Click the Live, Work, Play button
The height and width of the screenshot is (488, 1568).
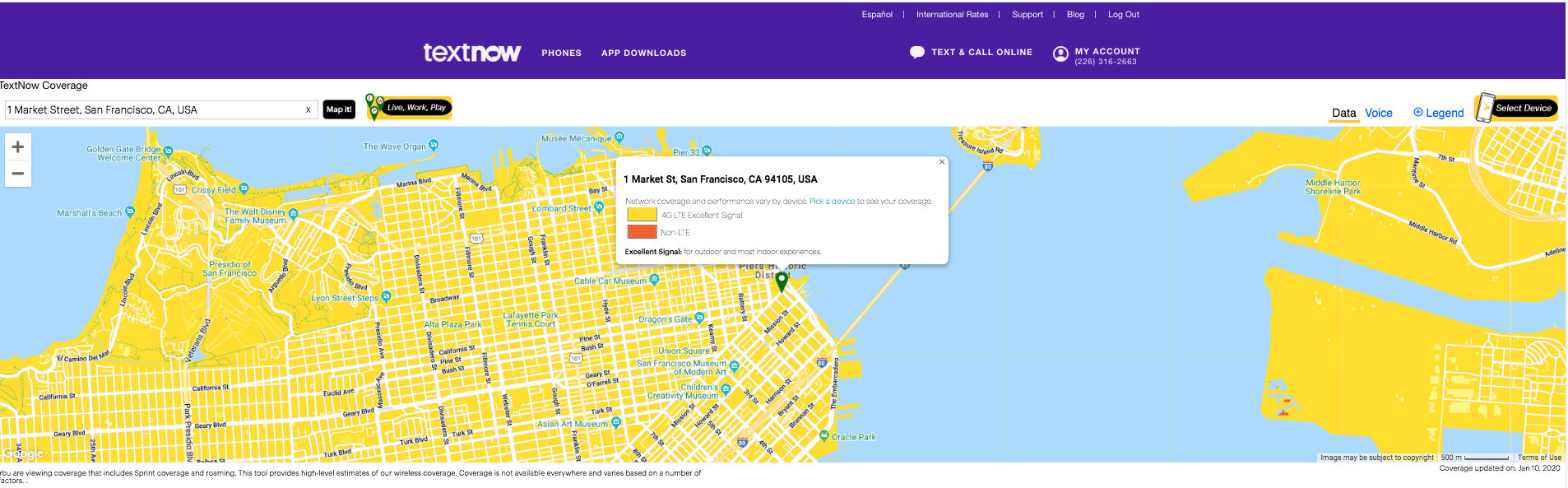(410, 108)
